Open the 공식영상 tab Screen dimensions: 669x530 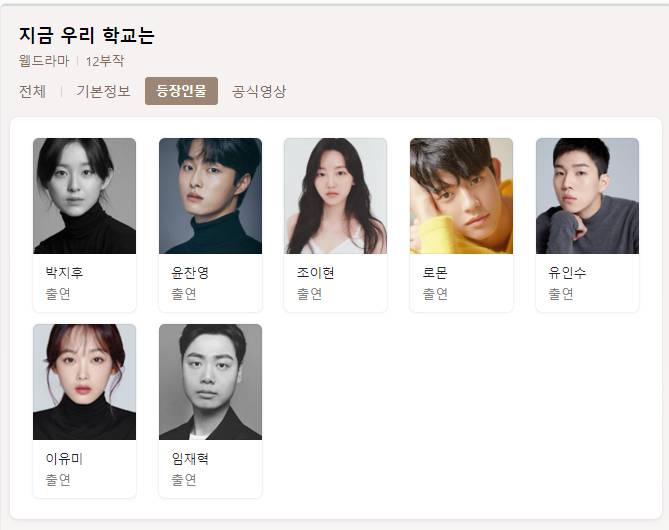coord(259,91)
